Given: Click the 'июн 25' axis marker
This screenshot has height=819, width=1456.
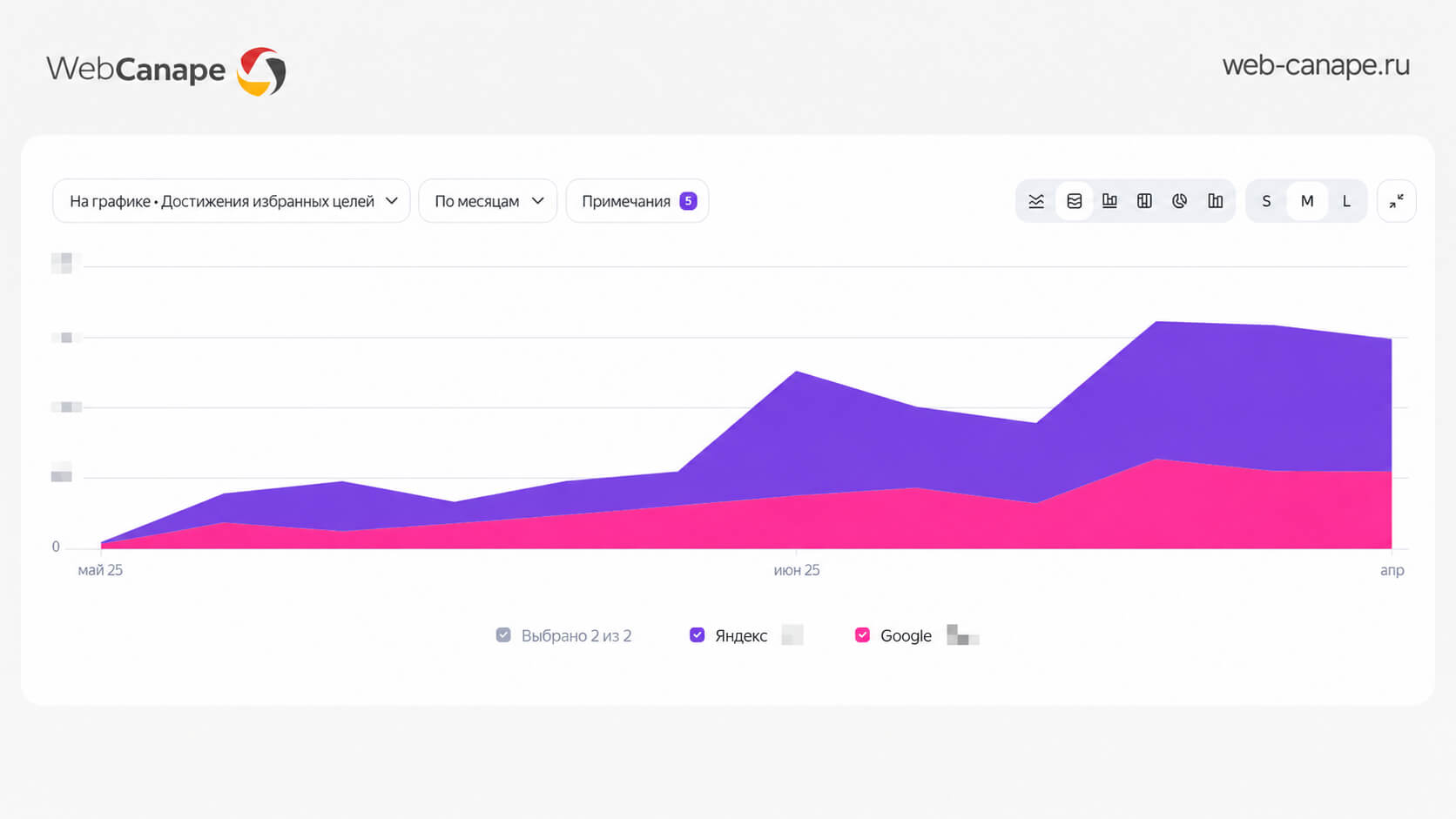Looking at the screenshot, I should point(797,570).
